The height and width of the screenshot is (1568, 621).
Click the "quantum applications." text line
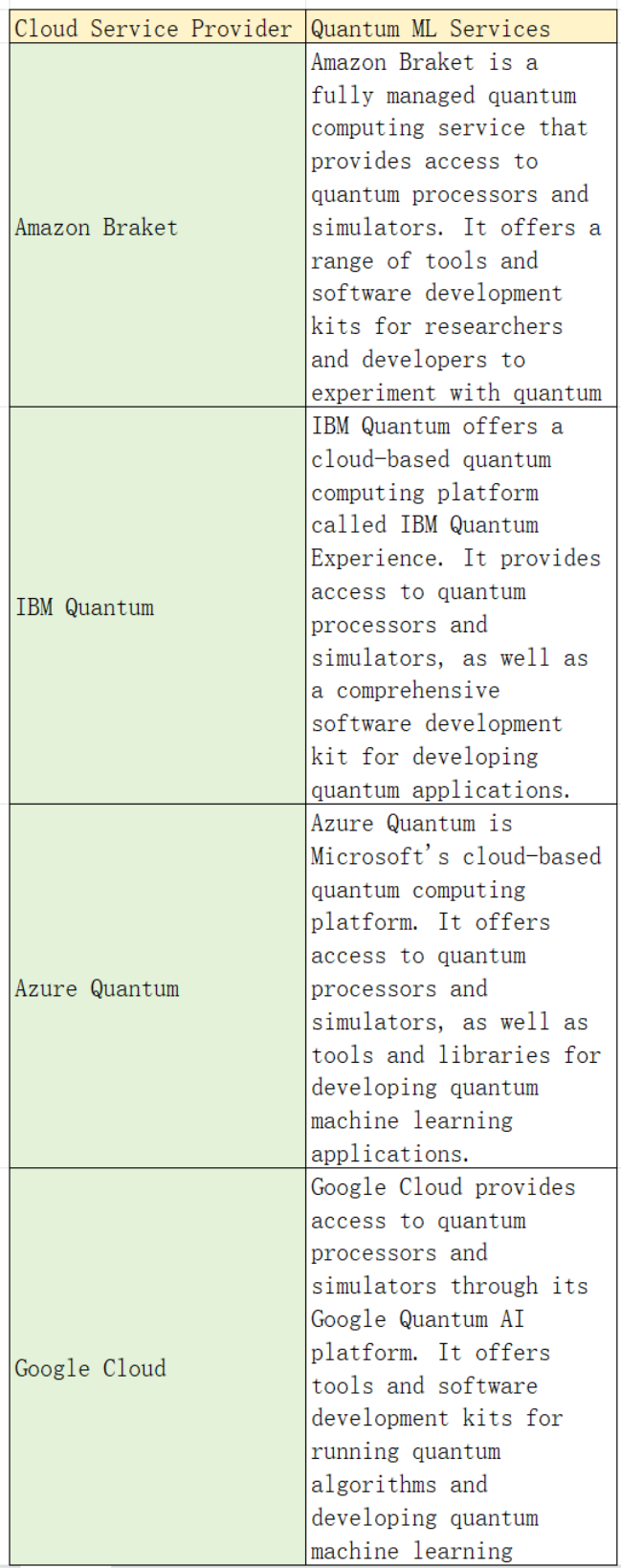pyautogui.click(x=441, y=790)
